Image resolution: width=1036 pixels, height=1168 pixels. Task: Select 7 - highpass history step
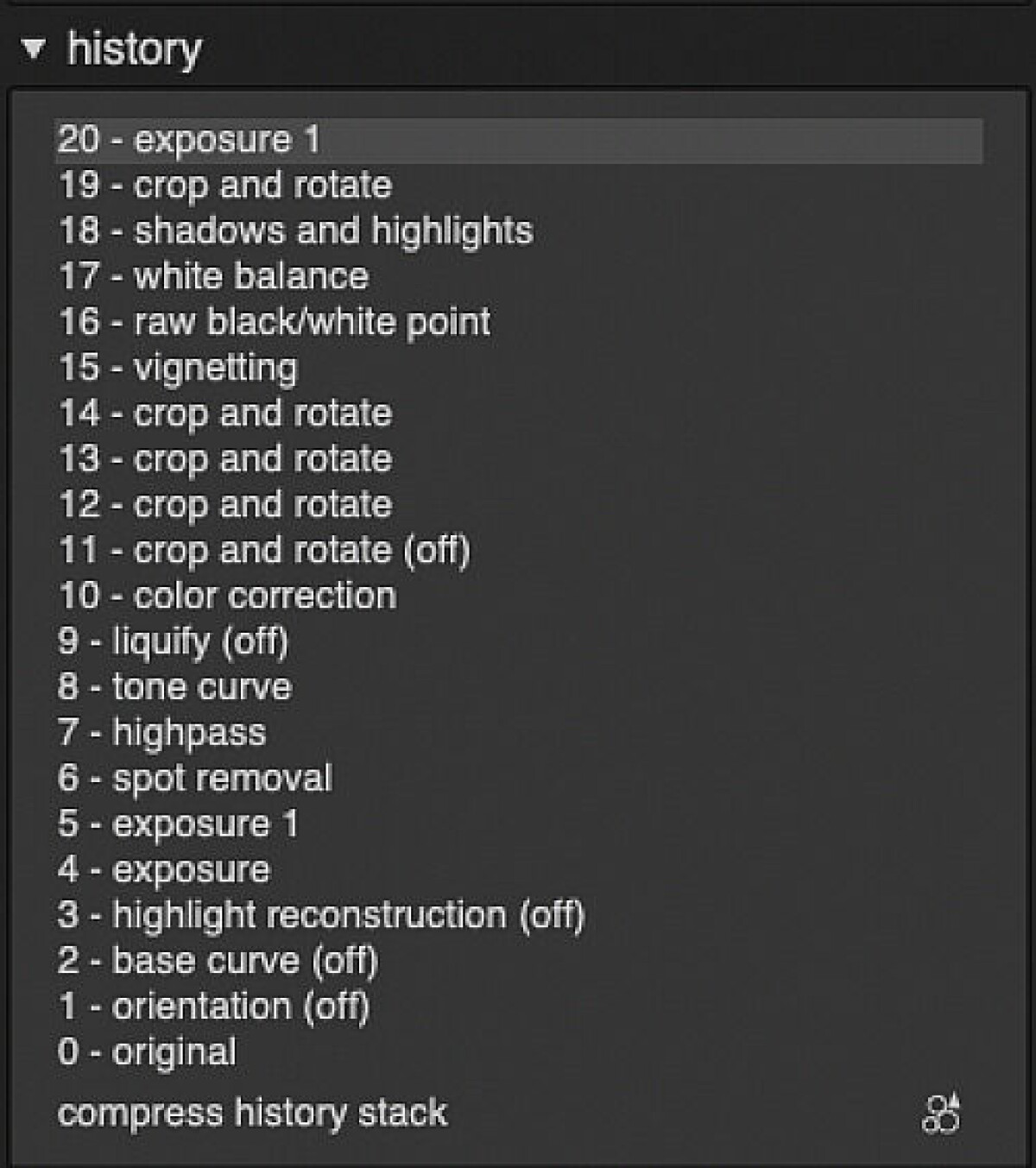click(519, 734)
